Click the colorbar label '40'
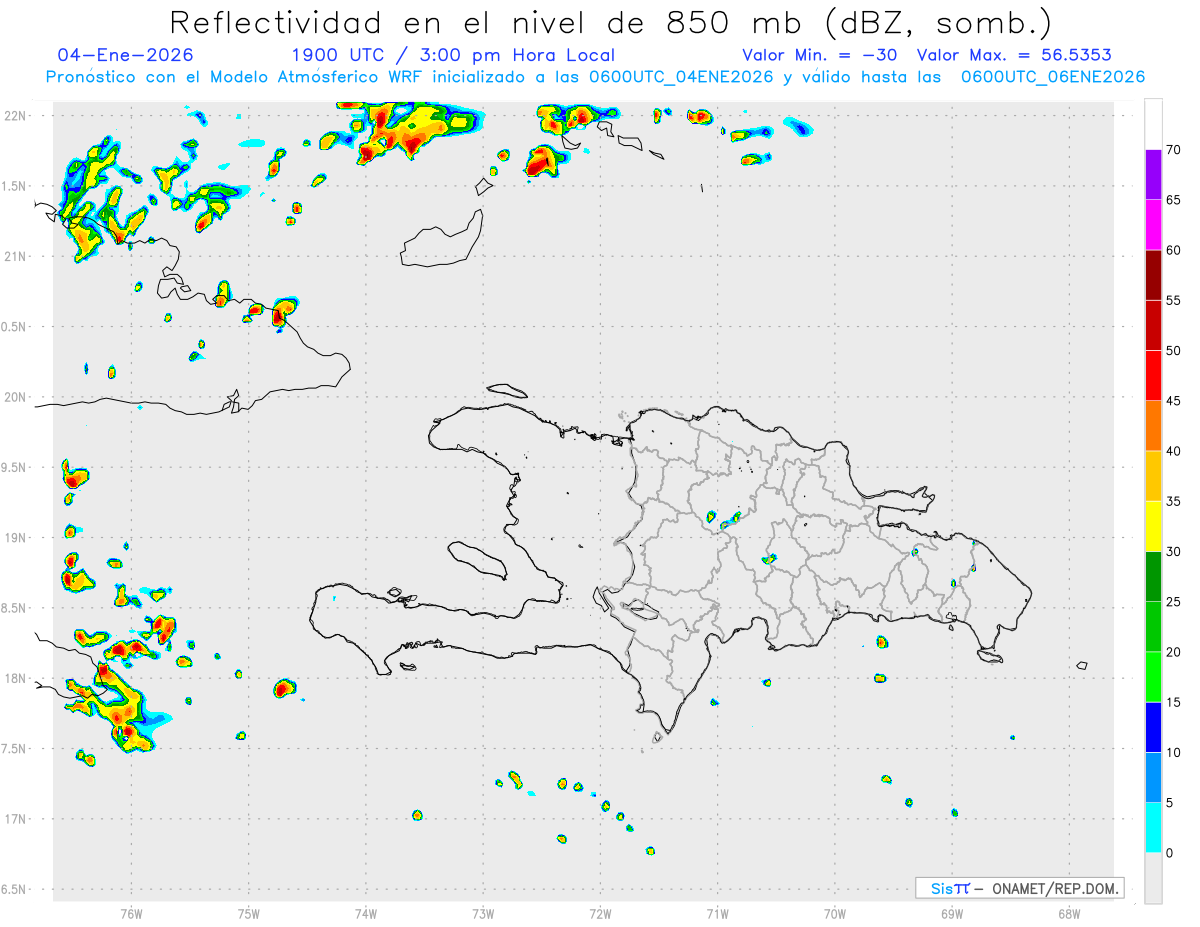The image size is (1200, 927). 1174,451
